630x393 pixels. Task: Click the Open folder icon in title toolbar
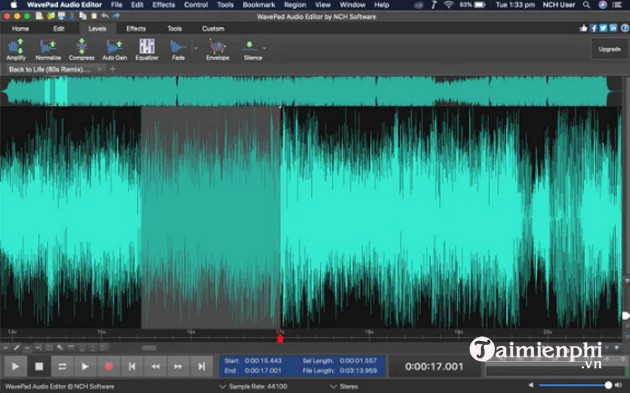pos(51,16)
